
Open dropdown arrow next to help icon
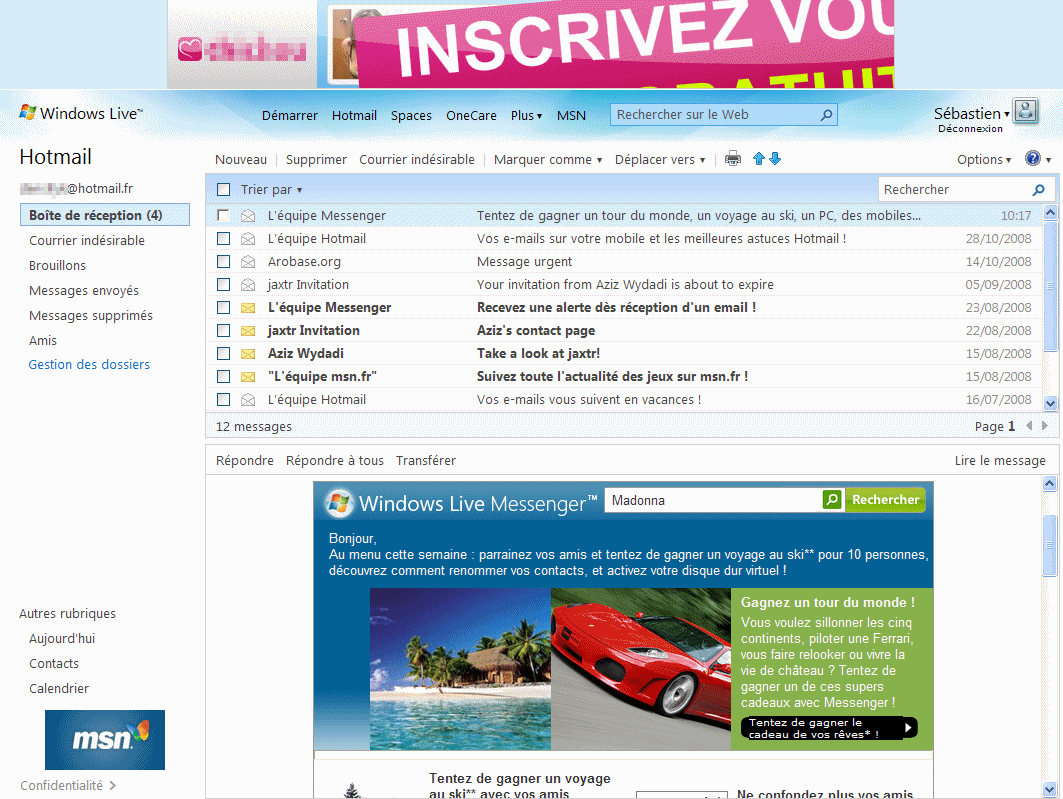pos(1048,160)
